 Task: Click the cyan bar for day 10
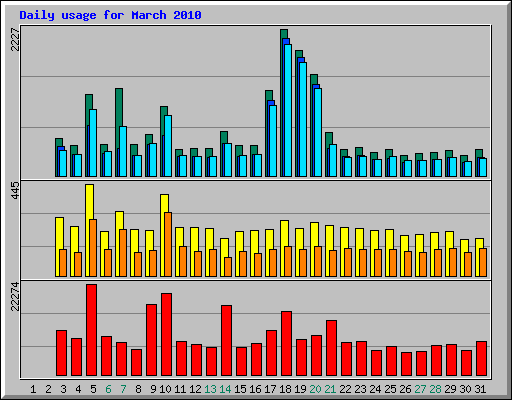click(168, 146)
